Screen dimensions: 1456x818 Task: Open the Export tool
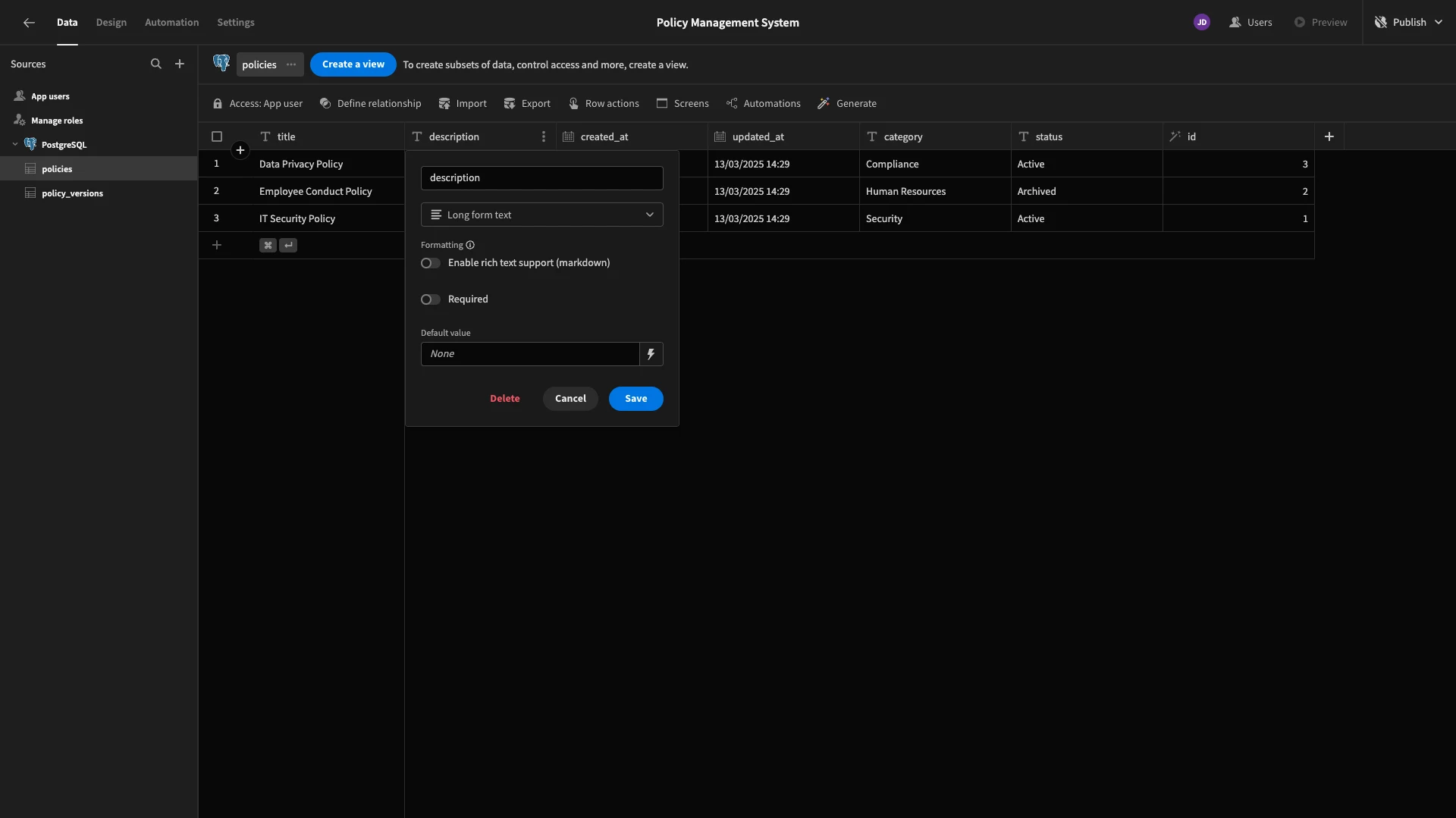pos(527,104)
